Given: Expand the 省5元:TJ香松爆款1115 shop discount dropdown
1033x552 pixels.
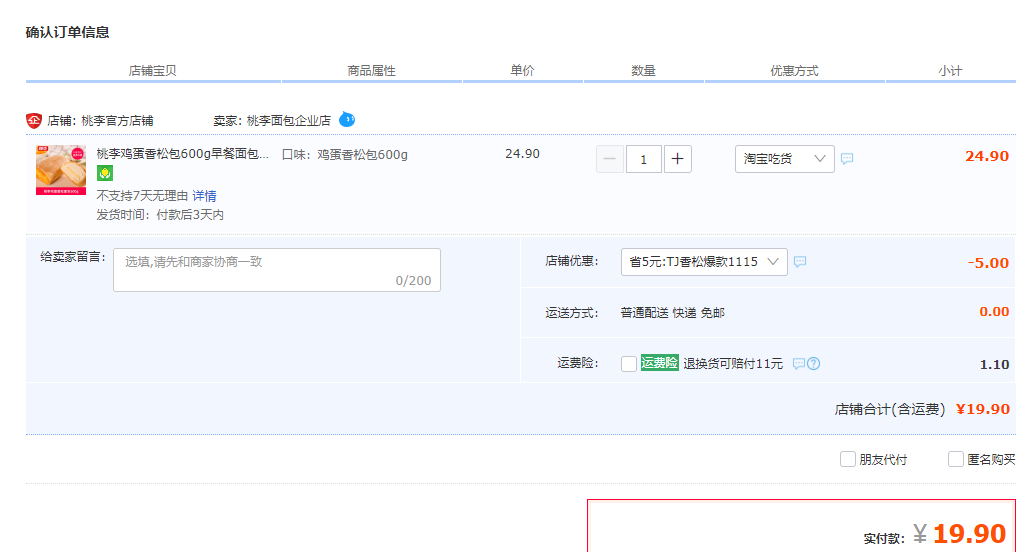Looking at the screenshot, I should tap(704, 262).
